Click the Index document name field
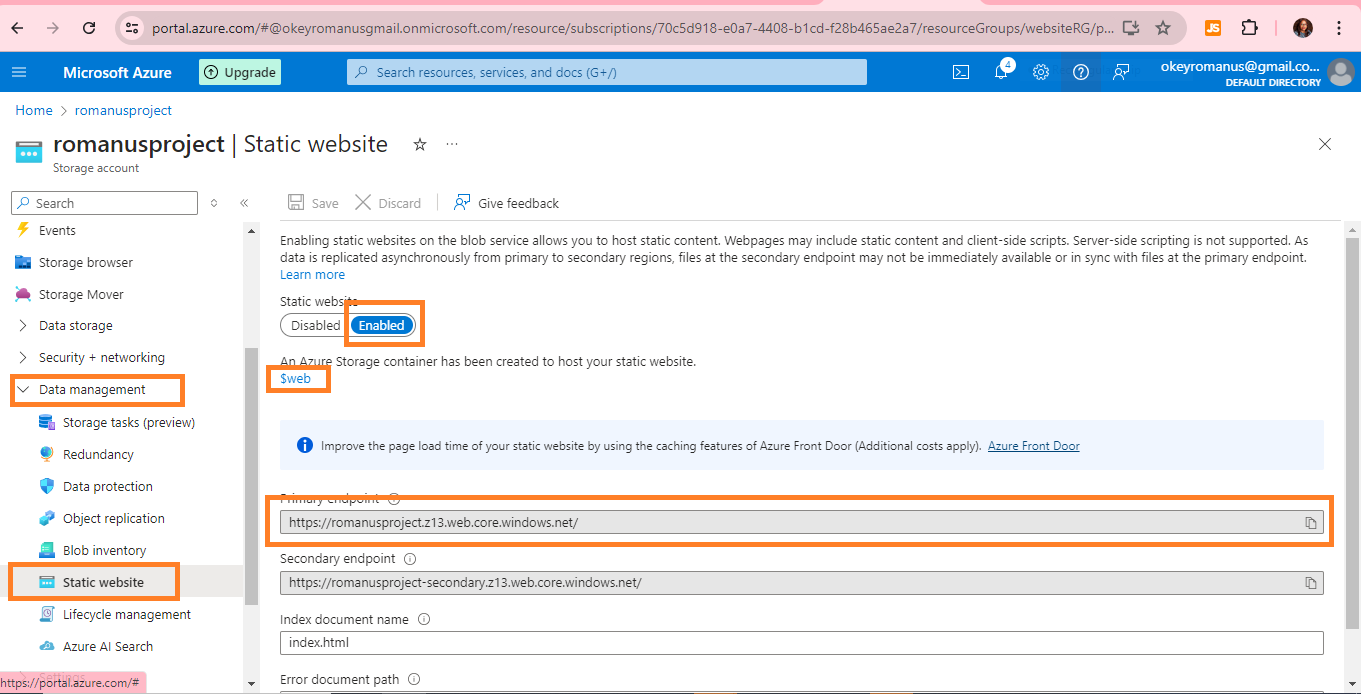 pyautogui.click(x=801, y=643)
